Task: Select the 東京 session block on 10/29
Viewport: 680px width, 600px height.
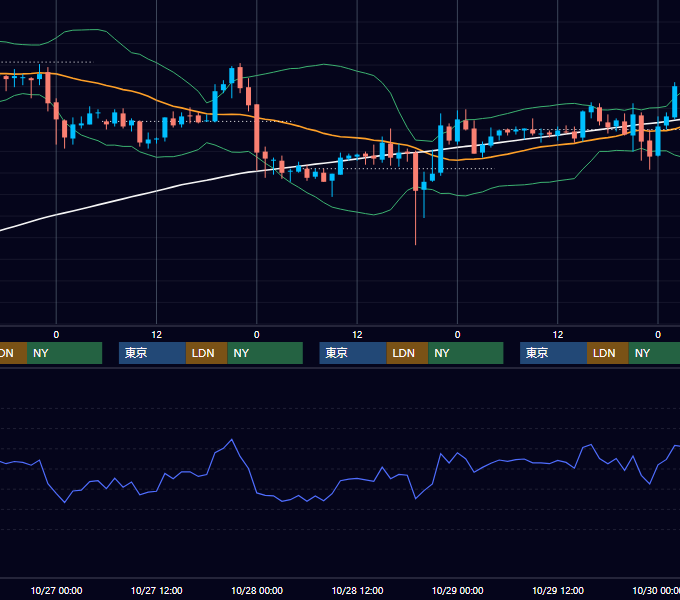Action: (553, 353)
